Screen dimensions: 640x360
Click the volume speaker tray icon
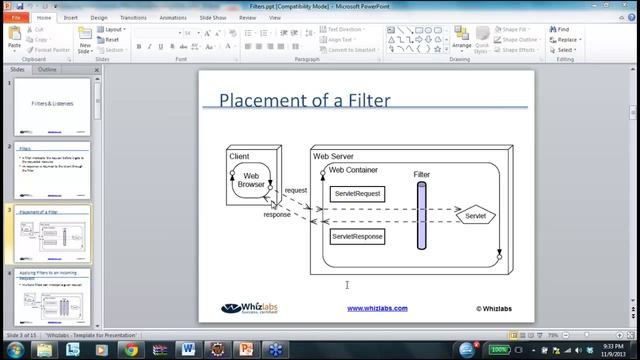[578, 350]
